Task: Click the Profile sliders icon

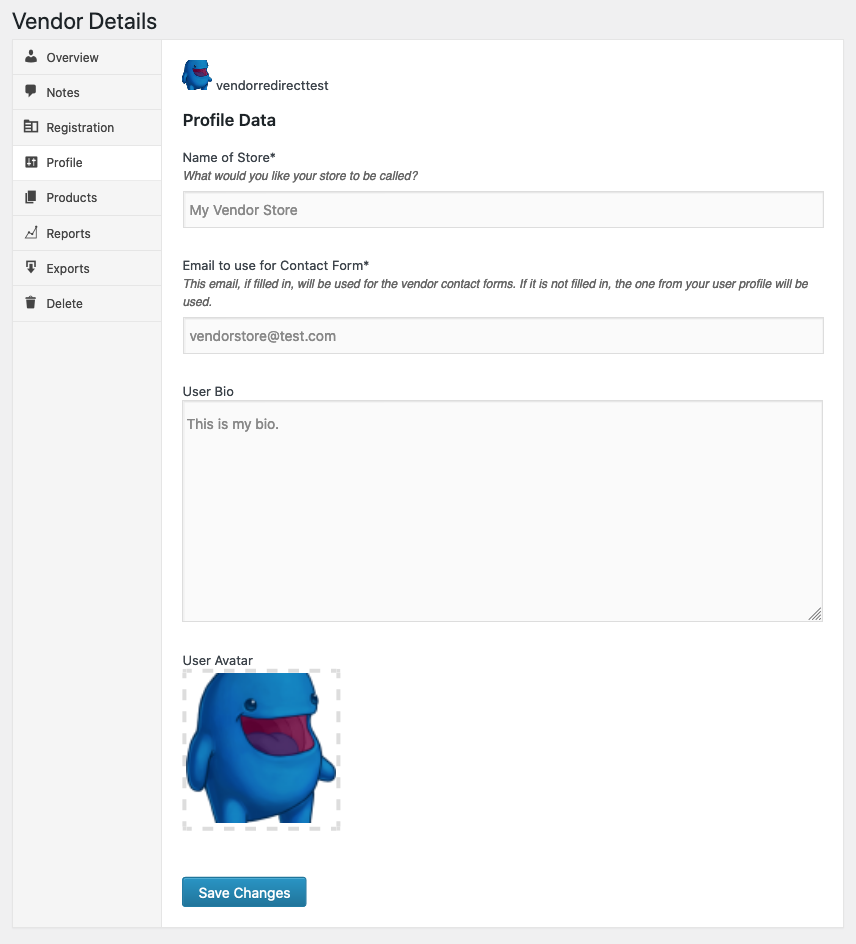Action: (x=31, y=162)
